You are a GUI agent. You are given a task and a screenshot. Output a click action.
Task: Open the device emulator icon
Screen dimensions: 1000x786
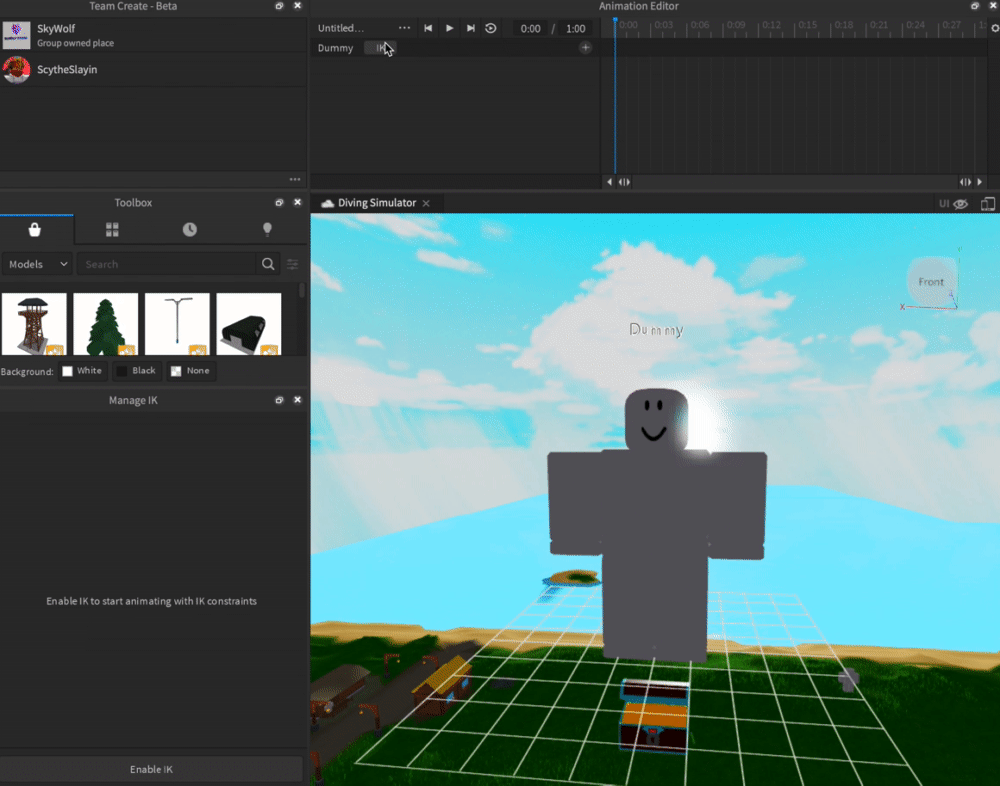click(988, 204)
